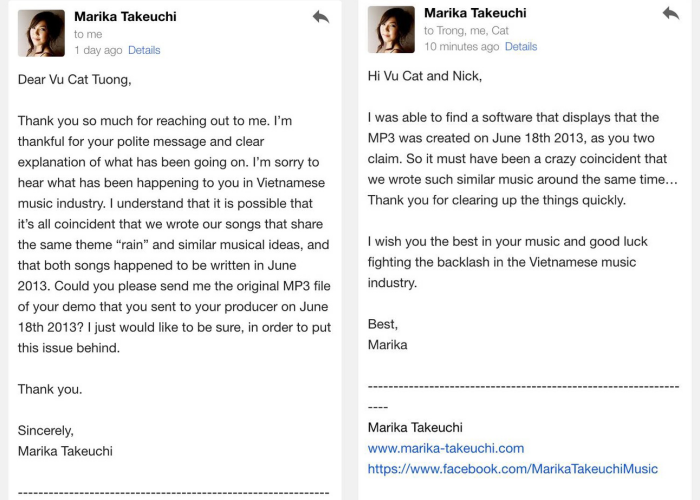The width and height of the screenshot is (700, 500).
Task: Open the sender avatar in the right email
Action: pos(391,29)
